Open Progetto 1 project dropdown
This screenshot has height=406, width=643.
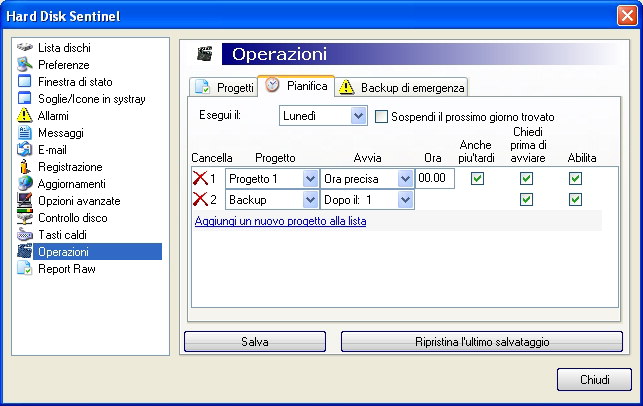[x=272, y=179]
